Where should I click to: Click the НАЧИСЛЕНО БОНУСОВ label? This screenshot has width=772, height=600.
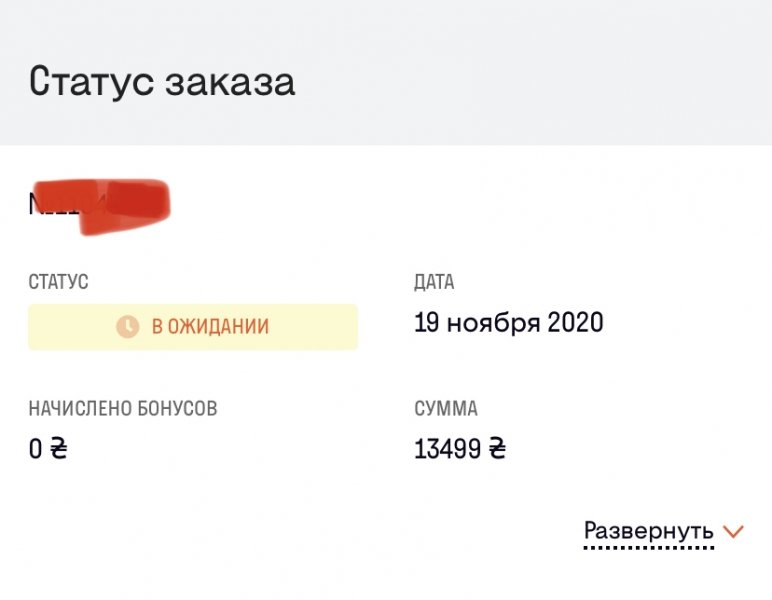(123, 408)
